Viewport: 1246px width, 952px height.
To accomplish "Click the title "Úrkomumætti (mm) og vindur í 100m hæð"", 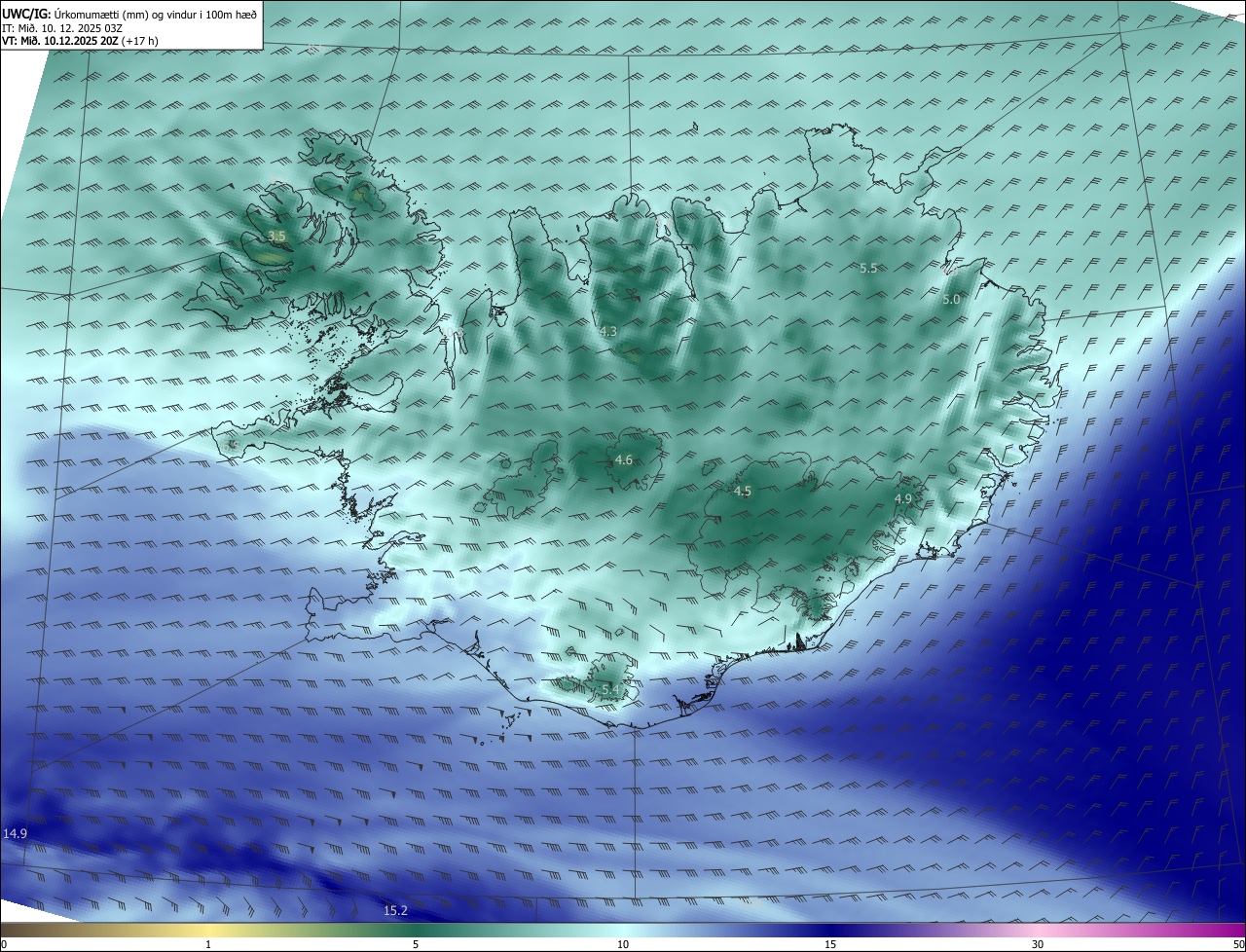I will [x=155, y=14].
